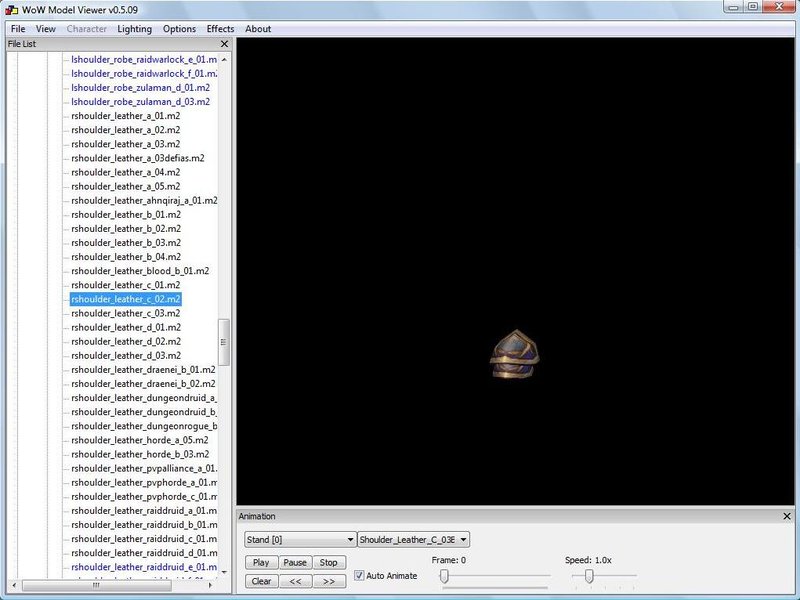Select lshoulder_robe_zulaman_d_01.m2
800x600 pixels.
click(140, 87)
